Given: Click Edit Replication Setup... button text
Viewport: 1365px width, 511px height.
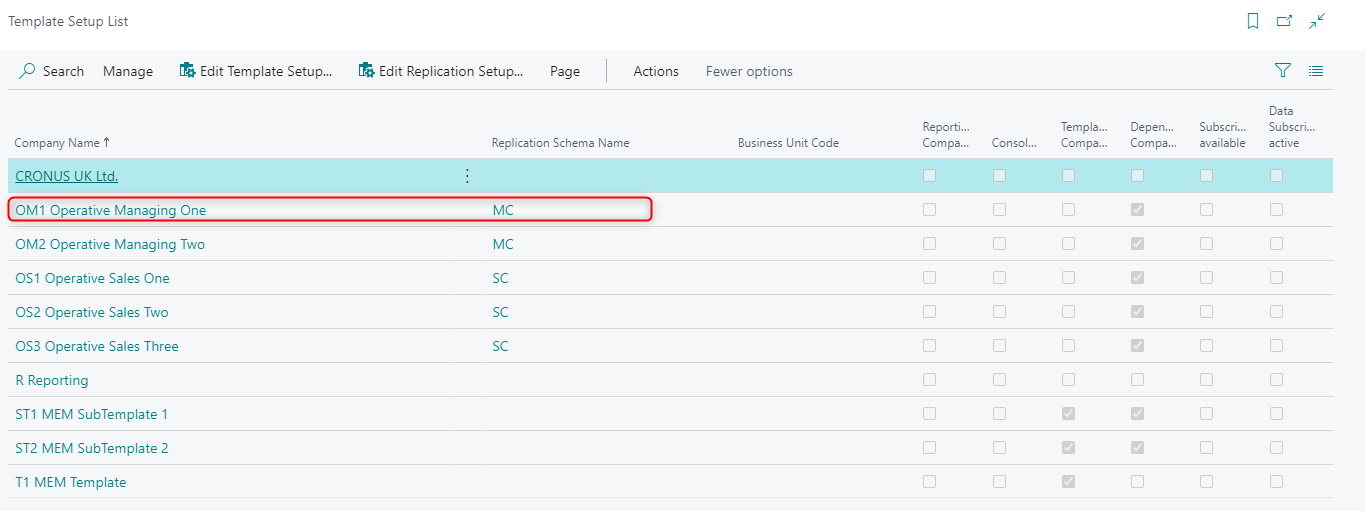Looking at the screenshot, I should tap(451, 71).
